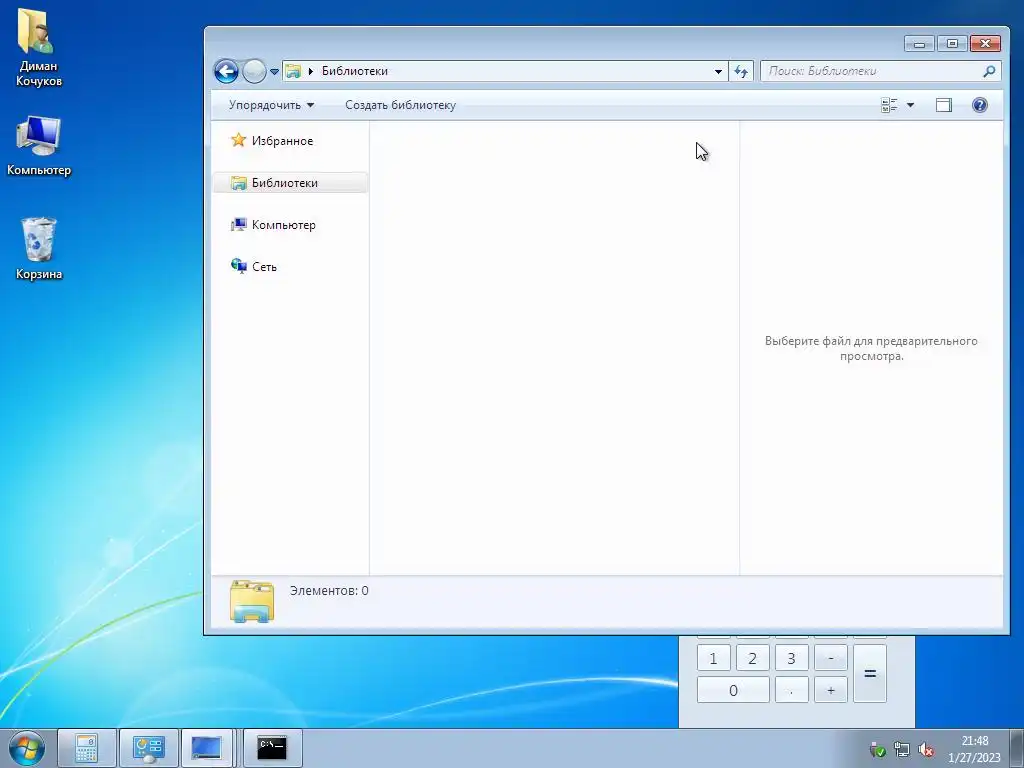The width and height of the screenshot is (1024, 768).
Task: Select Сеть in the navigation pane
Action: tap(264, 266)
